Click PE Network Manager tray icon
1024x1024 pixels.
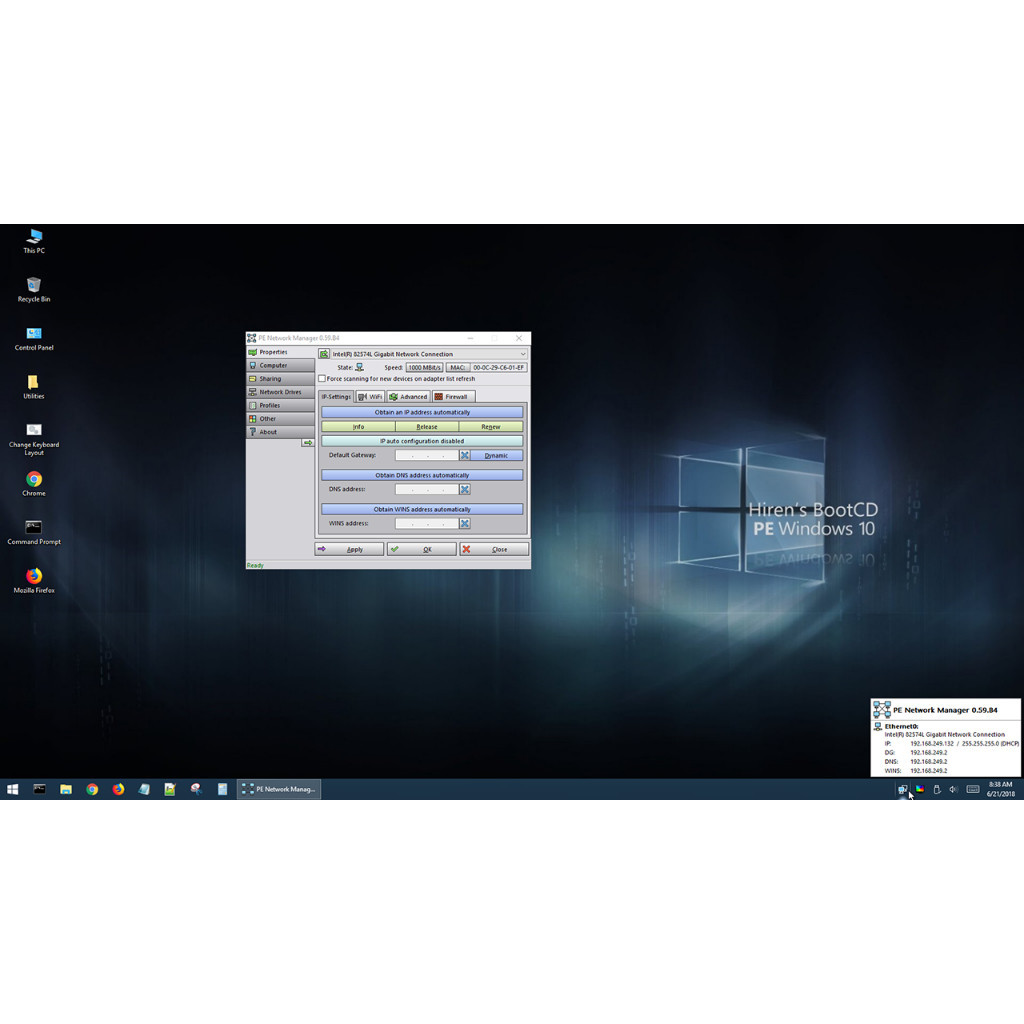pyautogui.click(x=903, y=789)
